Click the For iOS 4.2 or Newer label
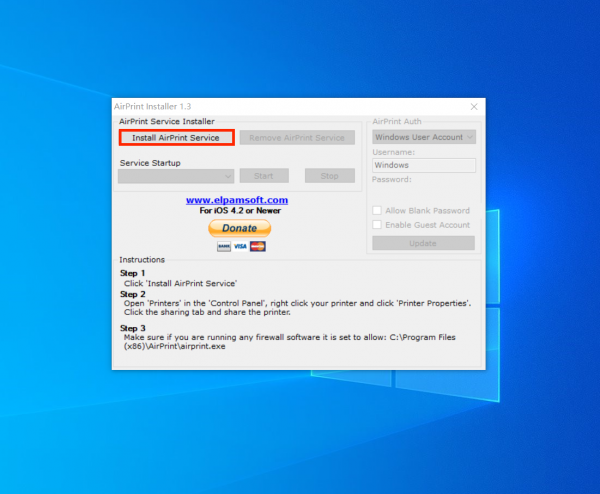 pos(238,211)
